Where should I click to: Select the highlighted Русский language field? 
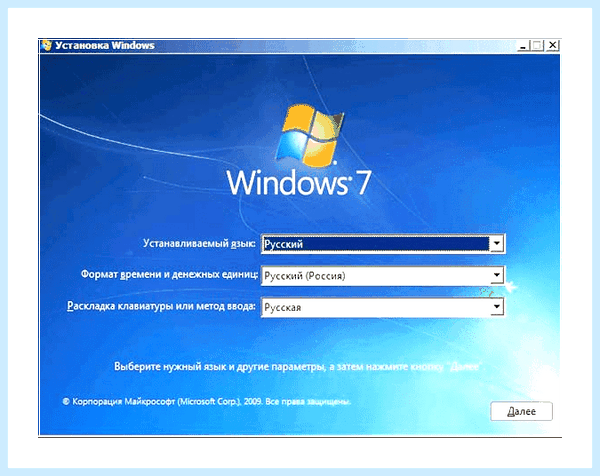(x=383, y=244)
